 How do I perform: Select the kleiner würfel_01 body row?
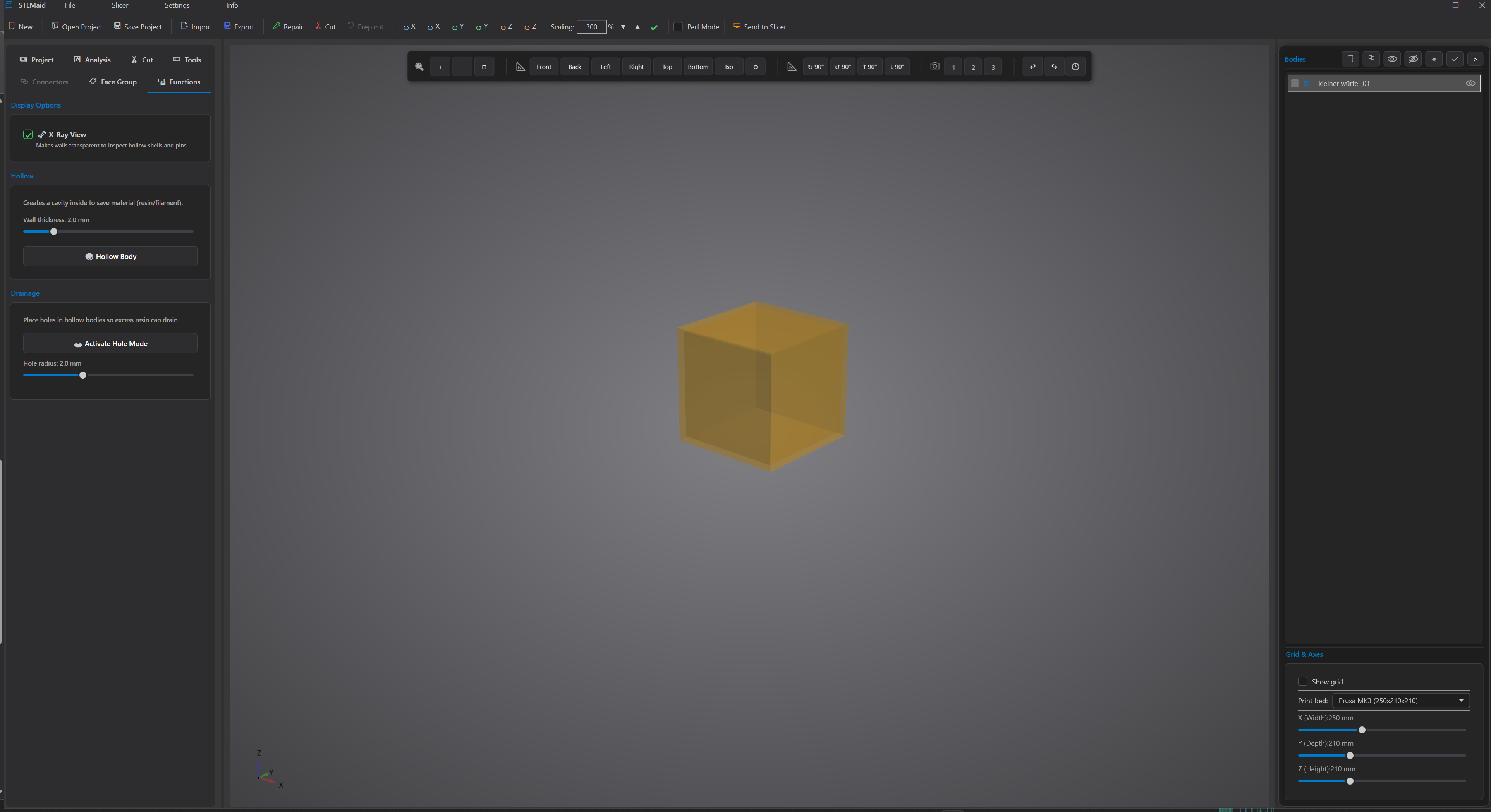click(x=1384, y=83)
